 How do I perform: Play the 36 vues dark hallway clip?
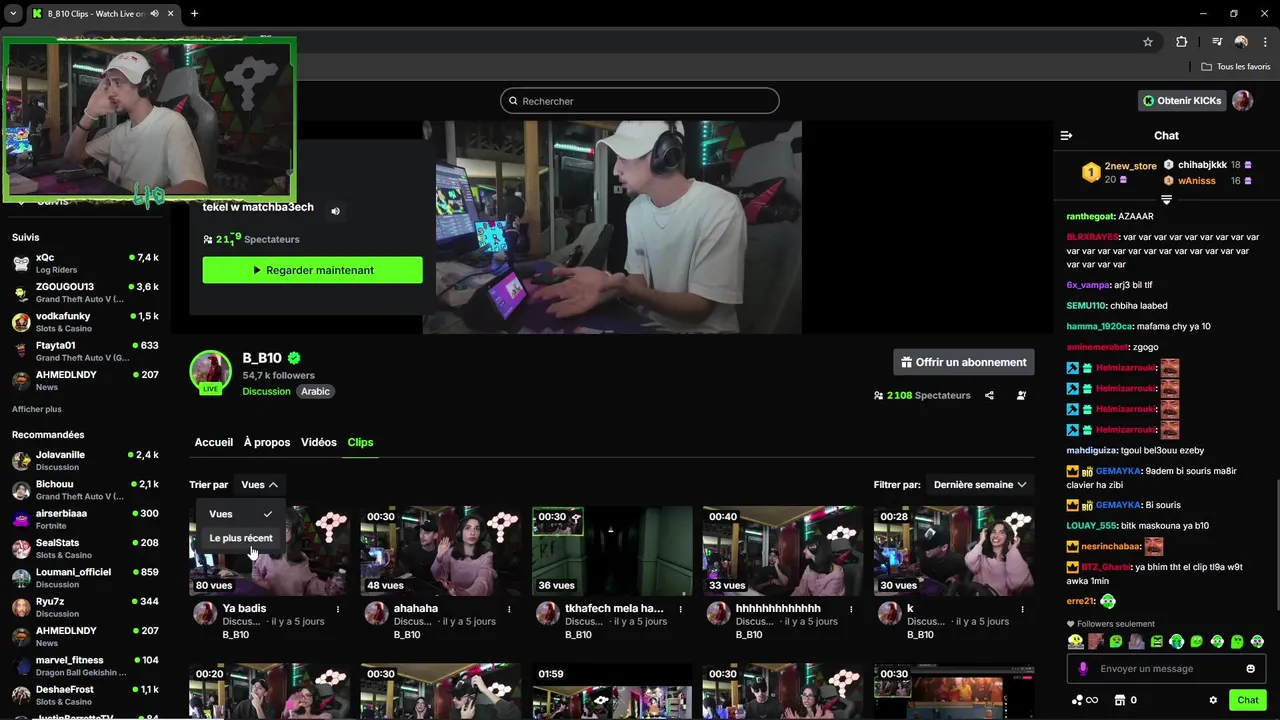pos(612,551)
